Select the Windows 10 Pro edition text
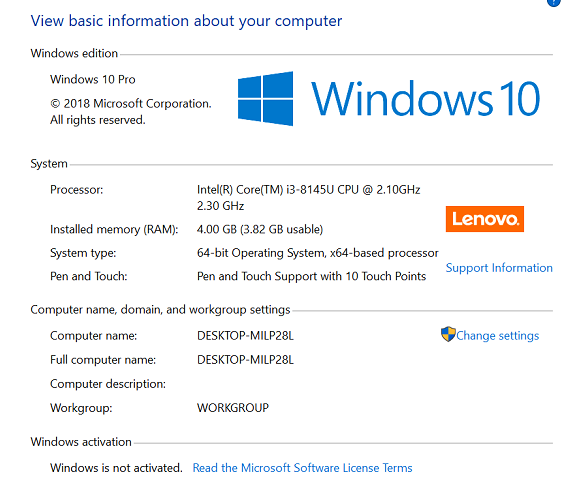This screenshot has height=485, width=563. point(93,79)
